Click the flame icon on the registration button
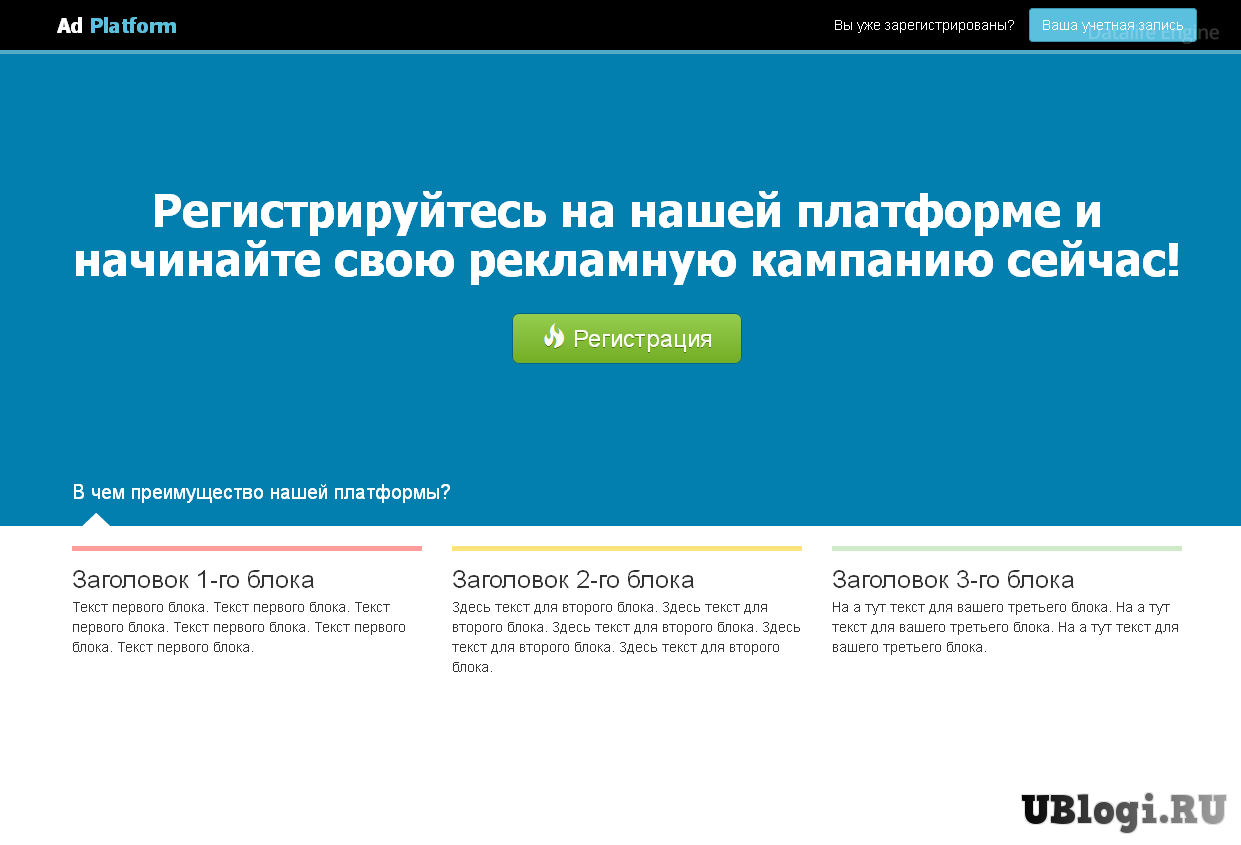The height and width of the screenshot is (845, 1241). pos(553,337)
